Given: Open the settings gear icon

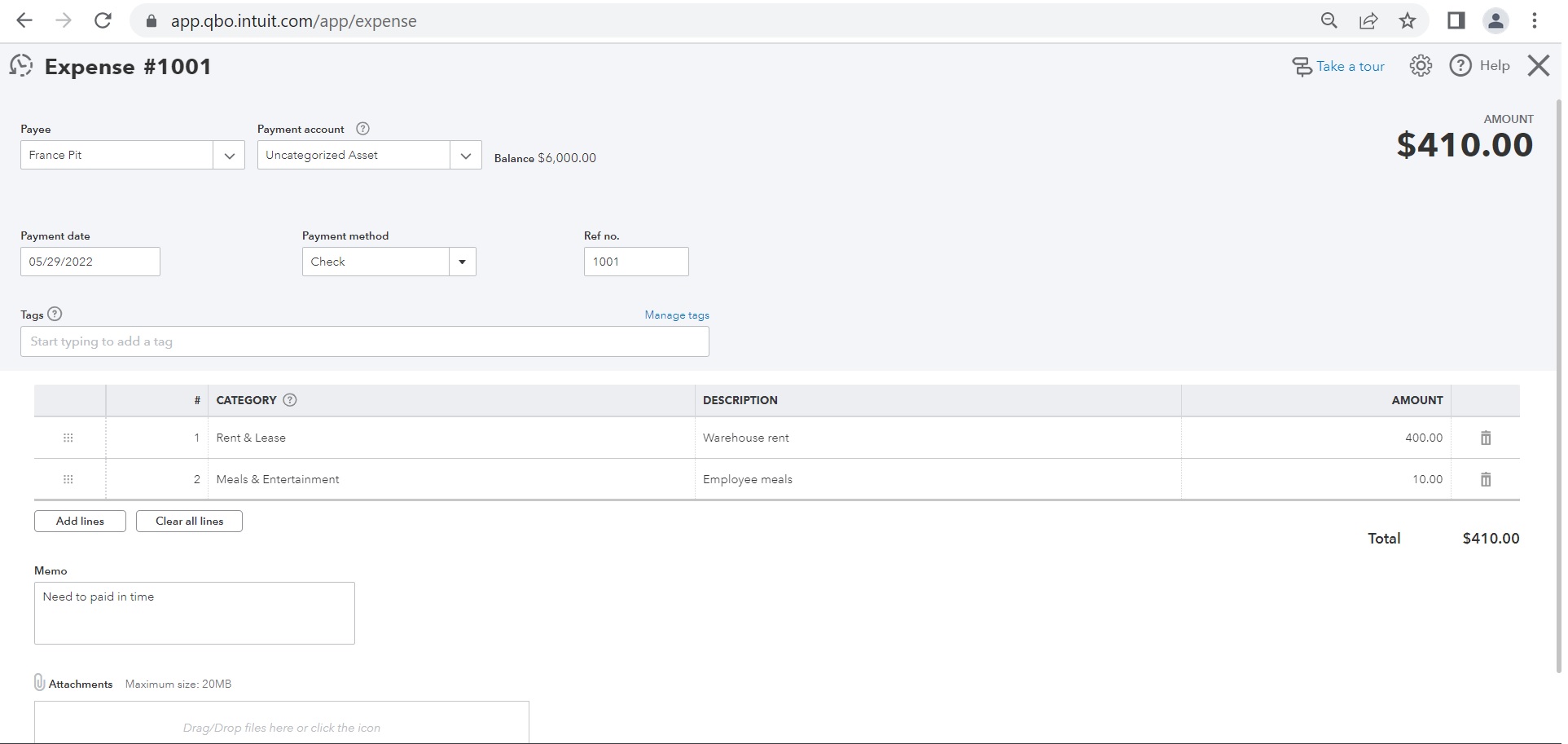Looking at the screenshot, I should point(1420,66).
